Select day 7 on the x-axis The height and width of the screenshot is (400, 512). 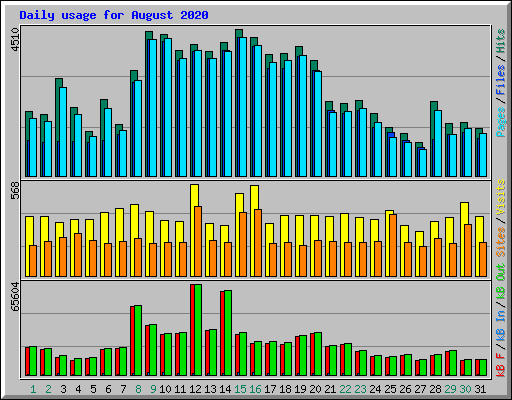click(123, 389)
